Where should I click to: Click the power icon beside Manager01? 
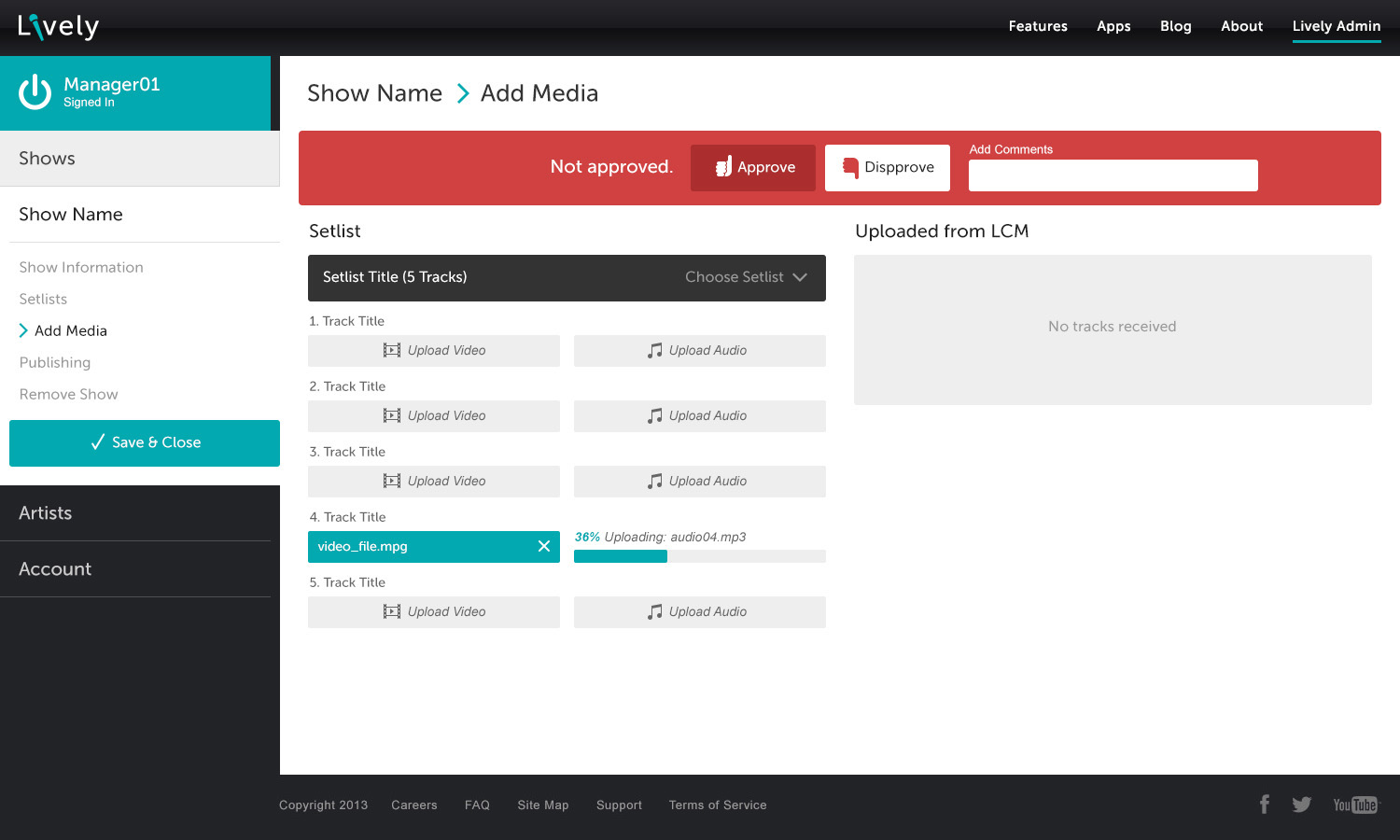click(x=35, y=92)
